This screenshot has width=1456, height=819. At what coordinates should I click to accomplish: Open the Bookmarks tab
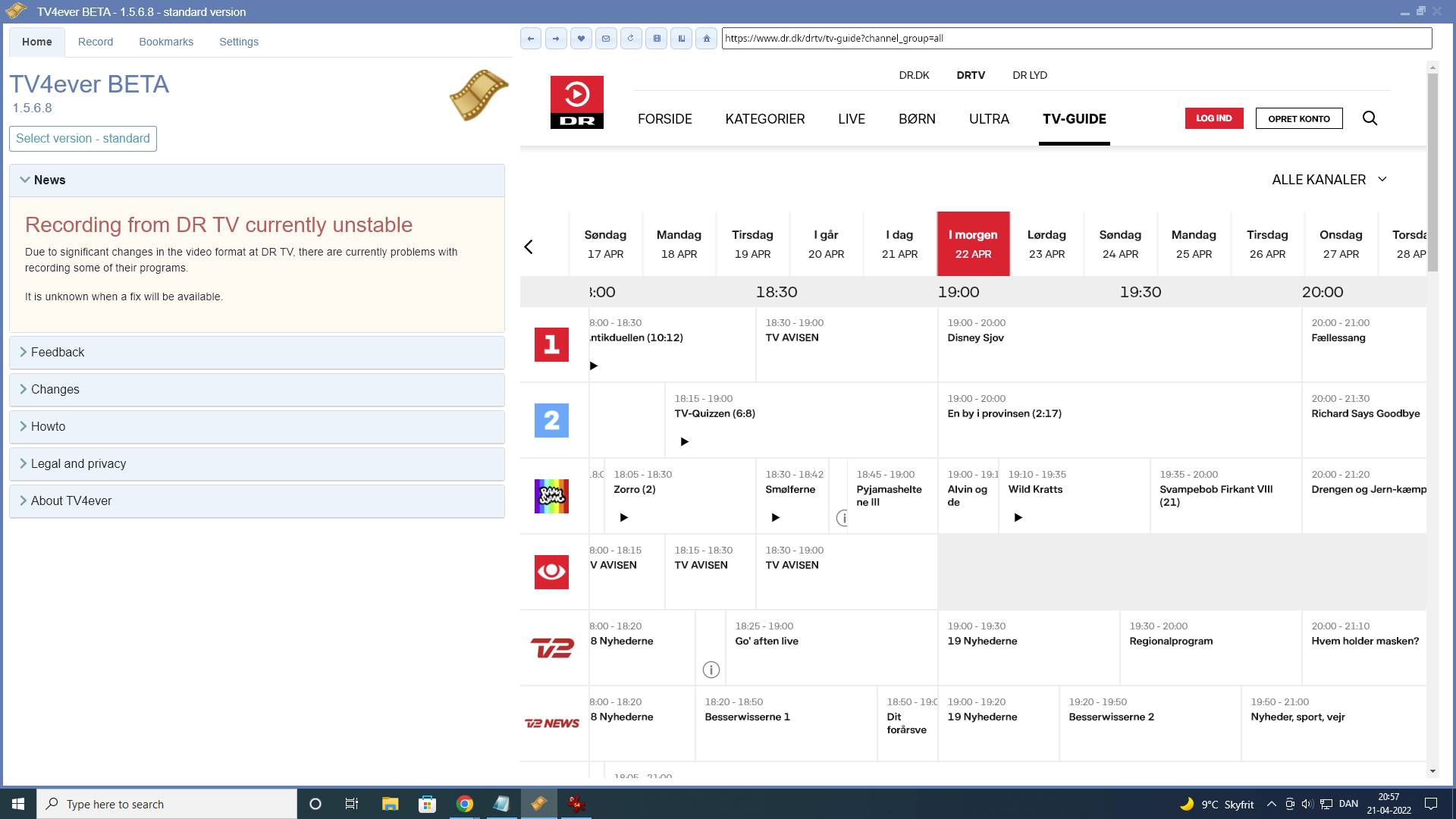coord(166,42)
